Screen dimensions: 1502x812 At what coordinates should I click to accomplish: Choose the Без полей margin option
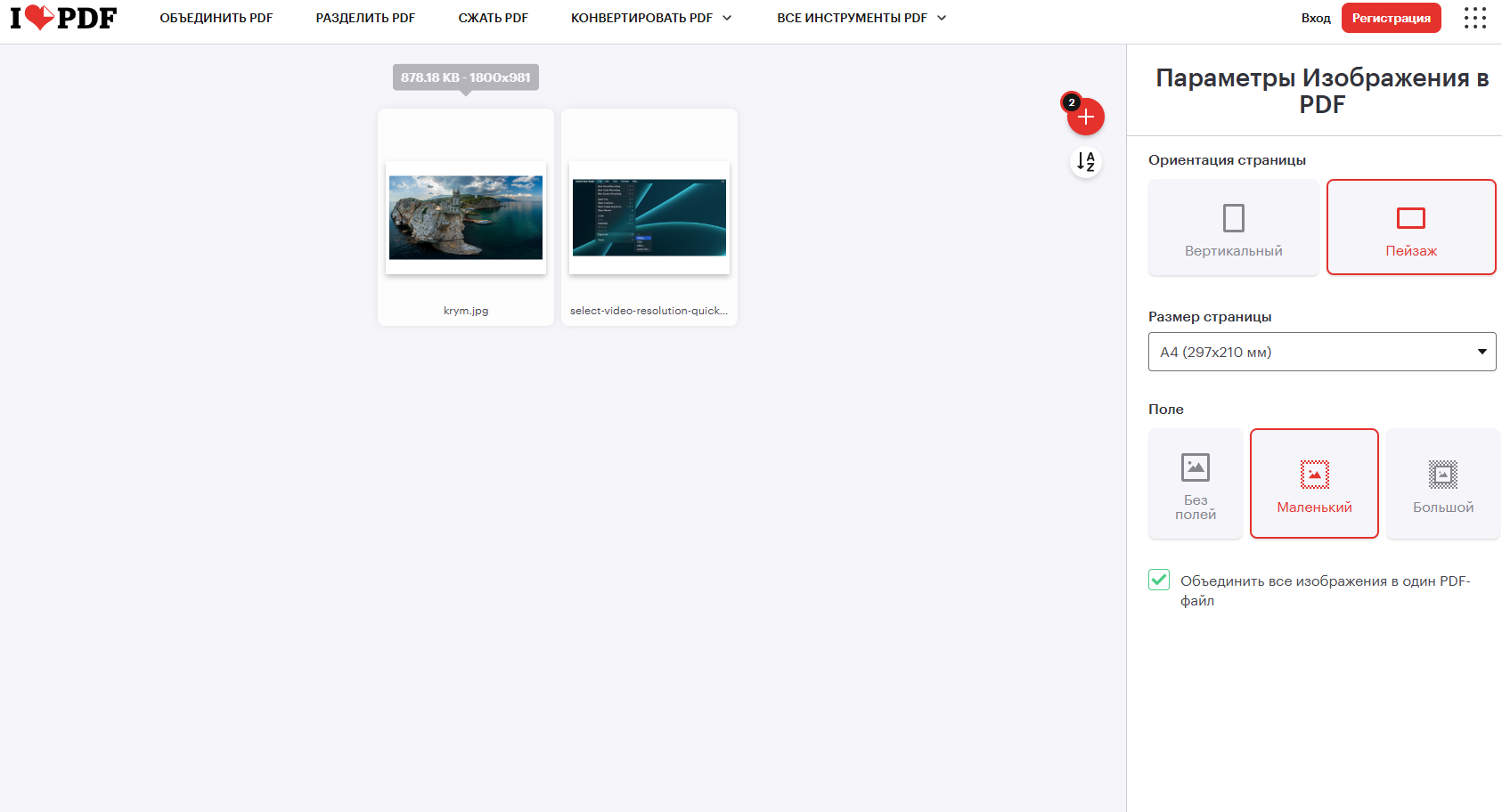click(x=1196, y=483)
